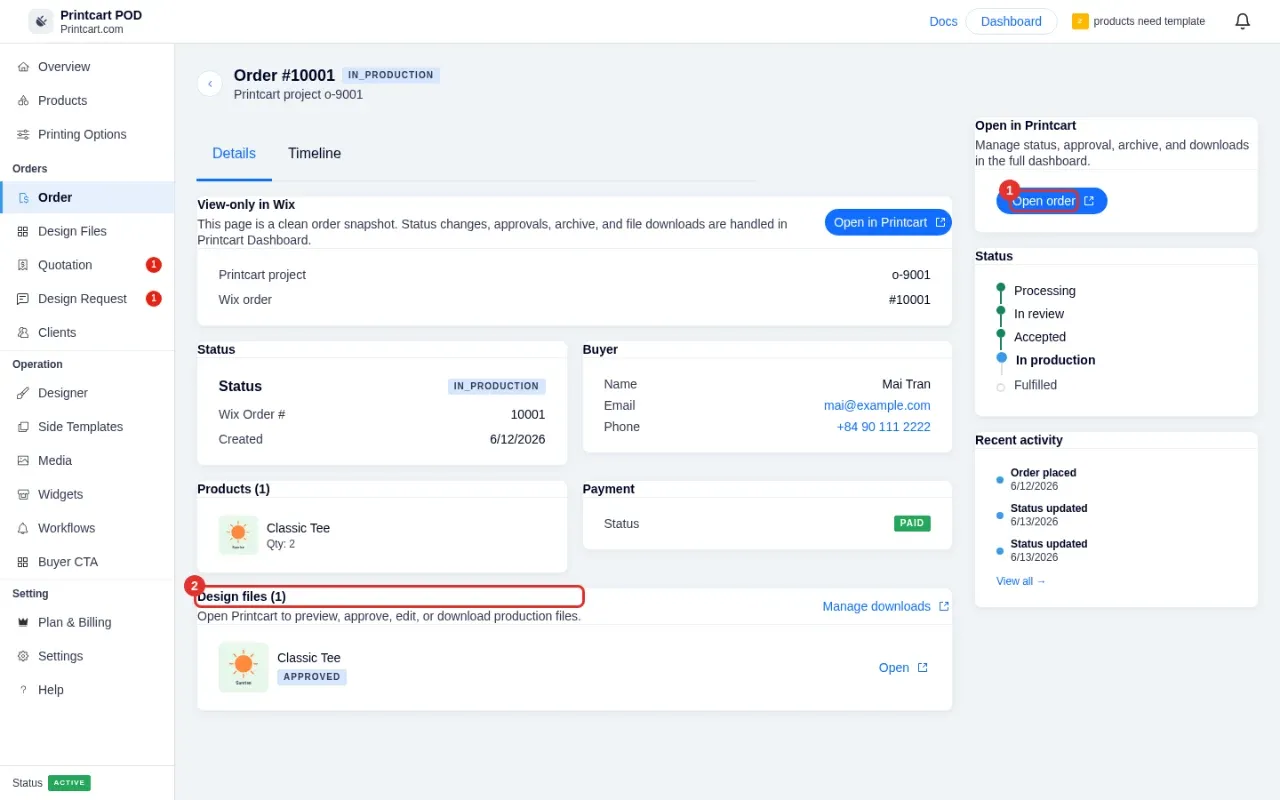The height and width of the screenshot is (800, 1280).
Task: Click the Design Request chat icon
Action: [23, 299]
